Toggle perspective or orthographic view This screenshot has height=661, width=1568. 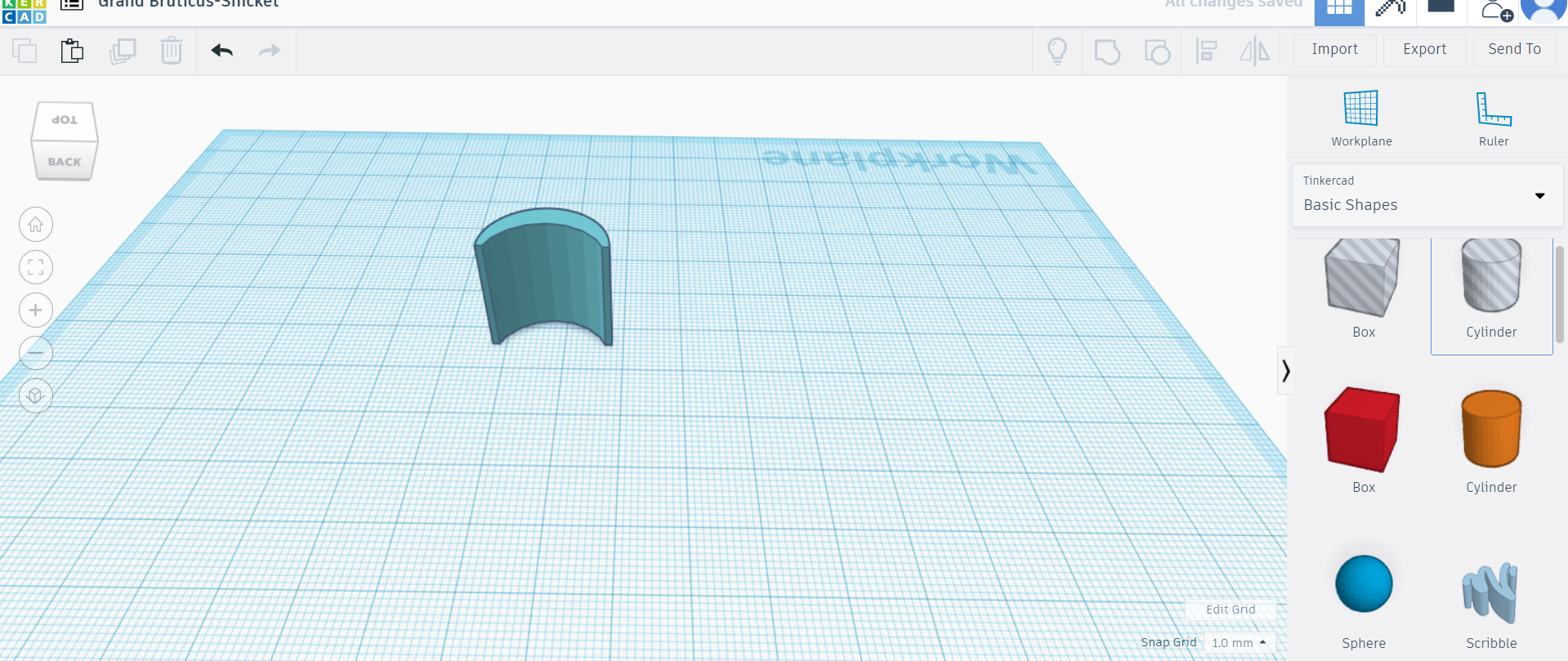(36, 396)
